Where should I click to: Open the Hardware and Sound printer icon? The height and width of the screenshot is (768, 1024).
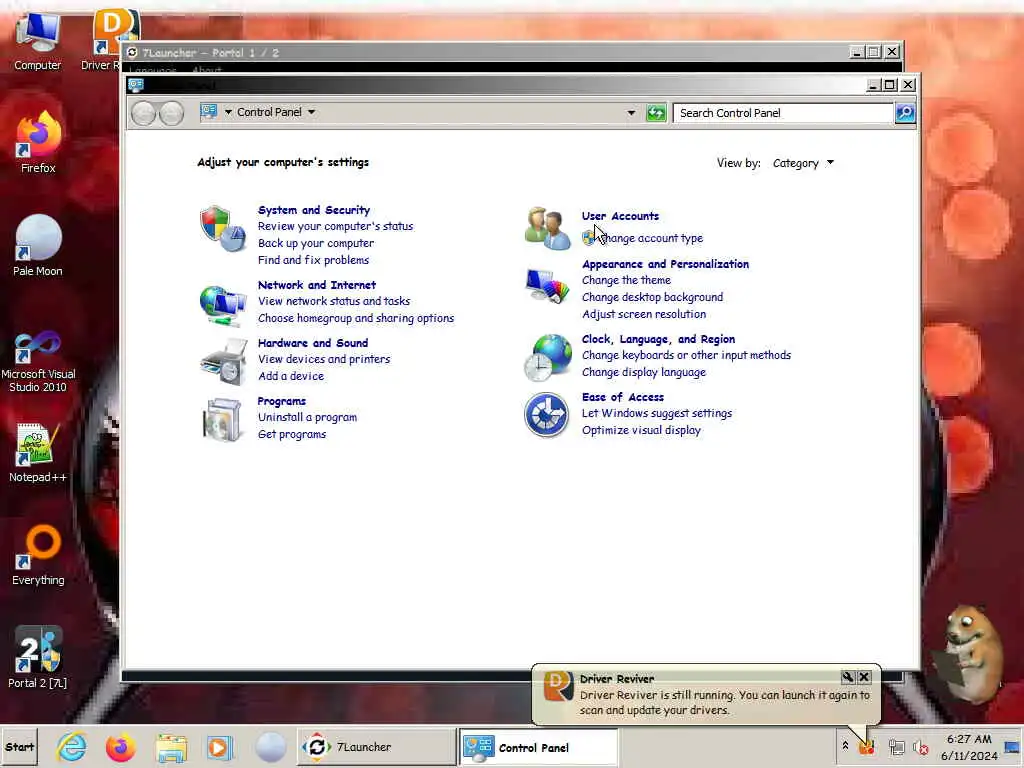[224, 362]
